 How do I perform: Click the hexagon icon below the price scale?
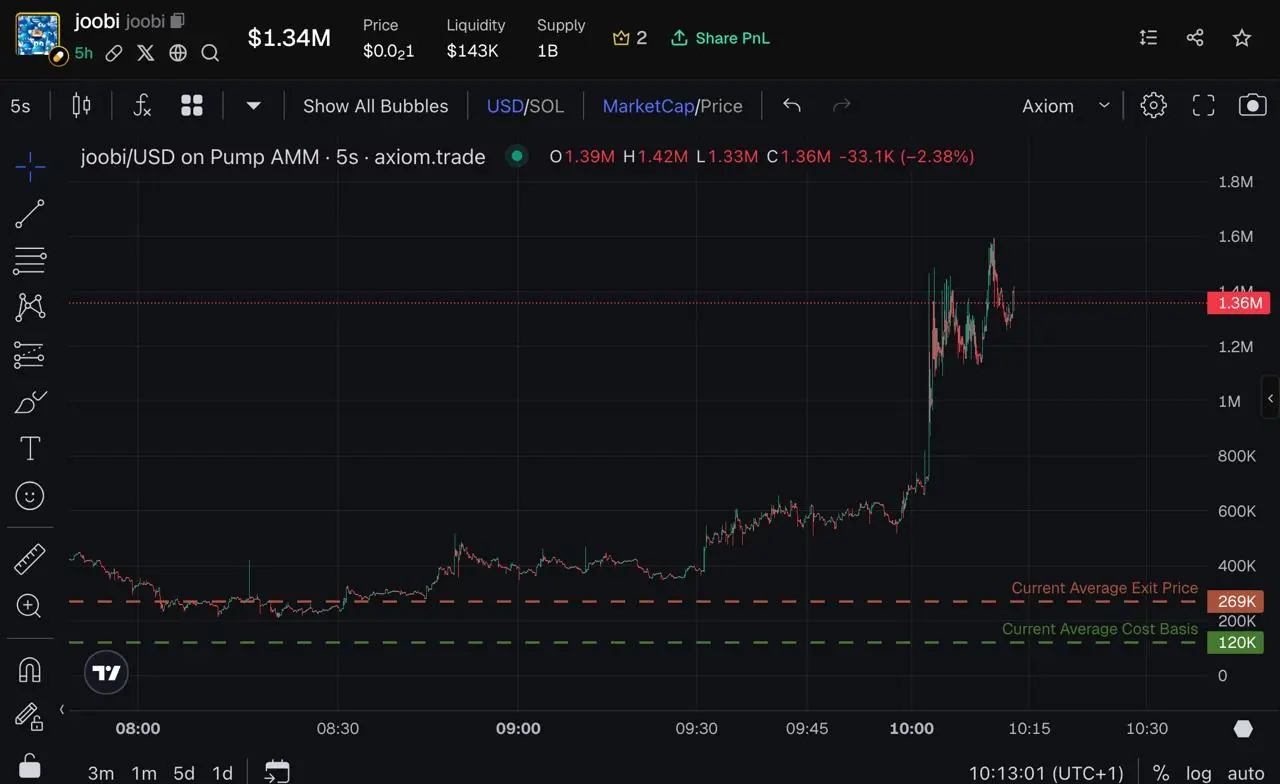click(1243, 729)
